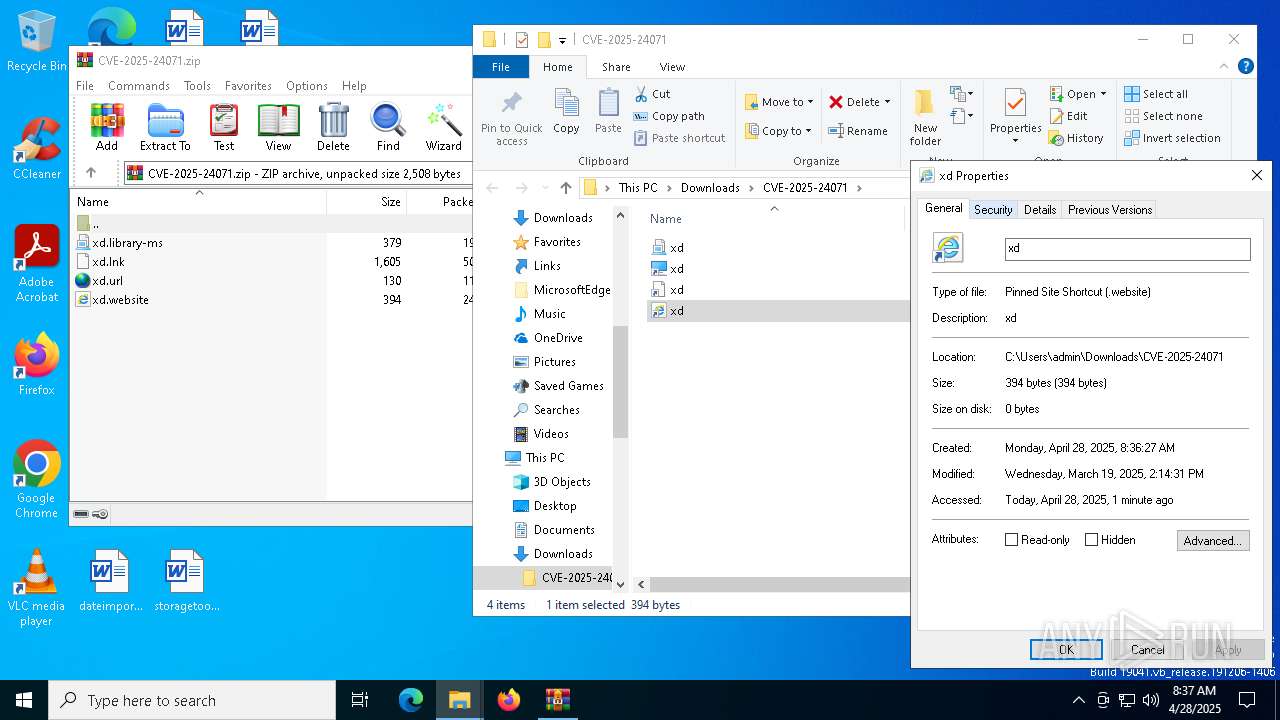Open VLC media player desktop shortcut
Viewport: 1280px width, 720px height.
(x=36, y=588)
